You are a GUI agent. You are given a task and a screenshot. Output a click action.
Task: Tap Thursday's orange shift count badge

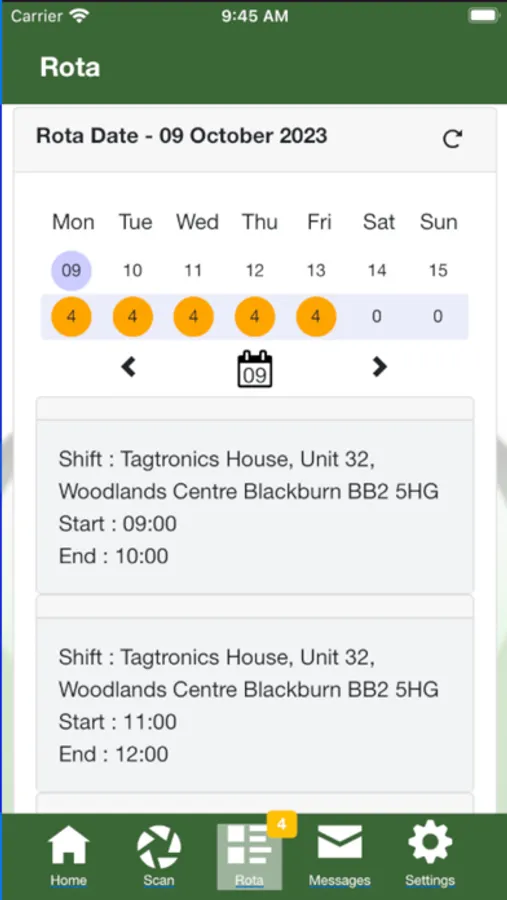255,316
